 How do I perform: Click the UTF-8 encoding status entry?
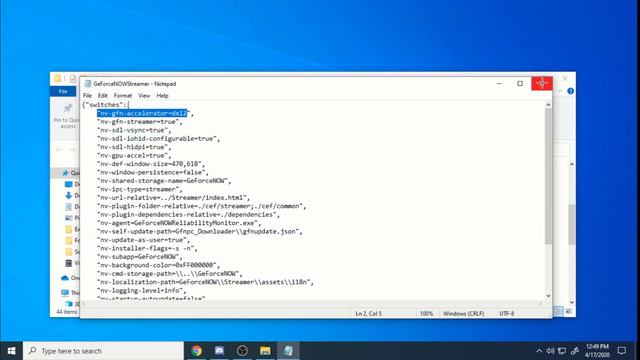[507, 313]
